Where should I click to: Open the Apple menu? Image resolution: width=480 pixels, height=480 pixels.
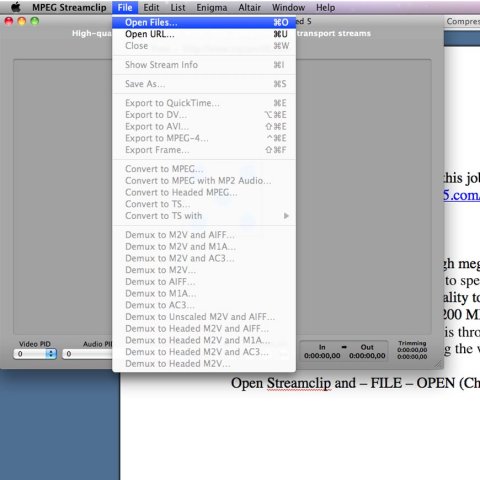pos(15,7)
